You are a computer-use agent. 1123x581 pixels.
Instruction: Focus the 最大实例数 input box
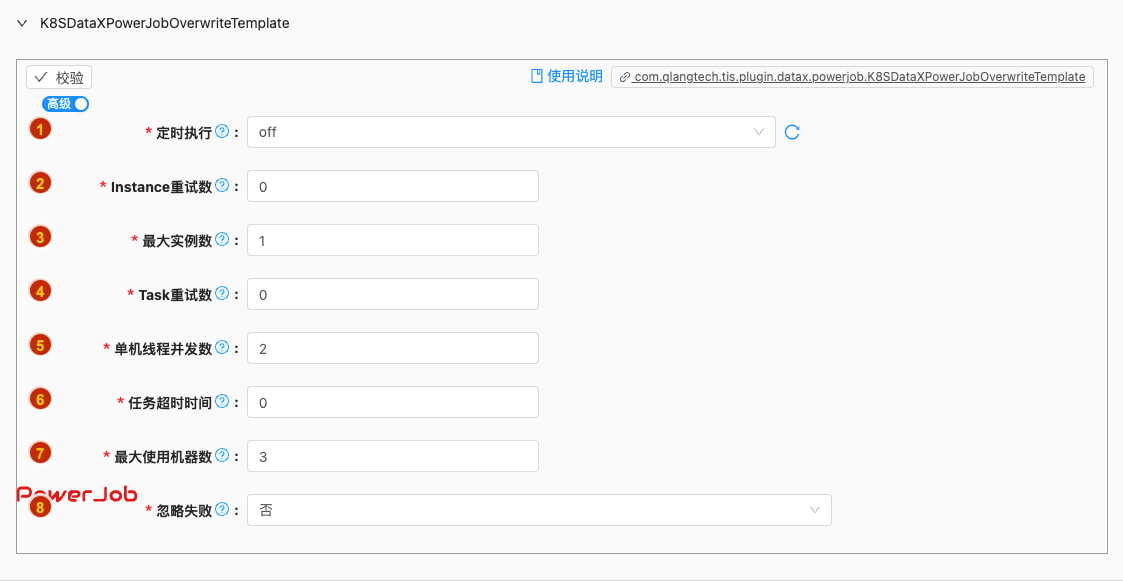click(x=392, y=240)
